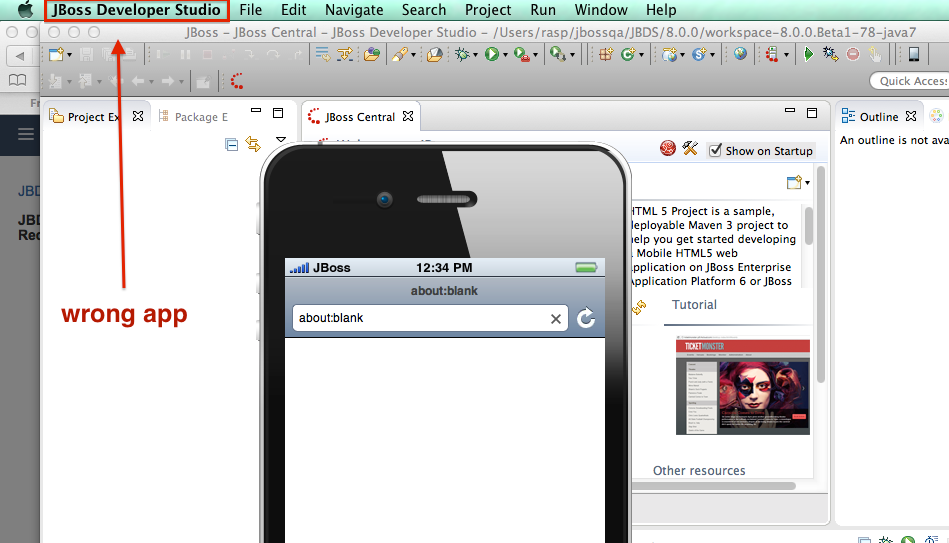Toggle the Show on Startup checkbox
Viewport: 949px width, 543px height.
pyautogui.click(x=715, y=150)
